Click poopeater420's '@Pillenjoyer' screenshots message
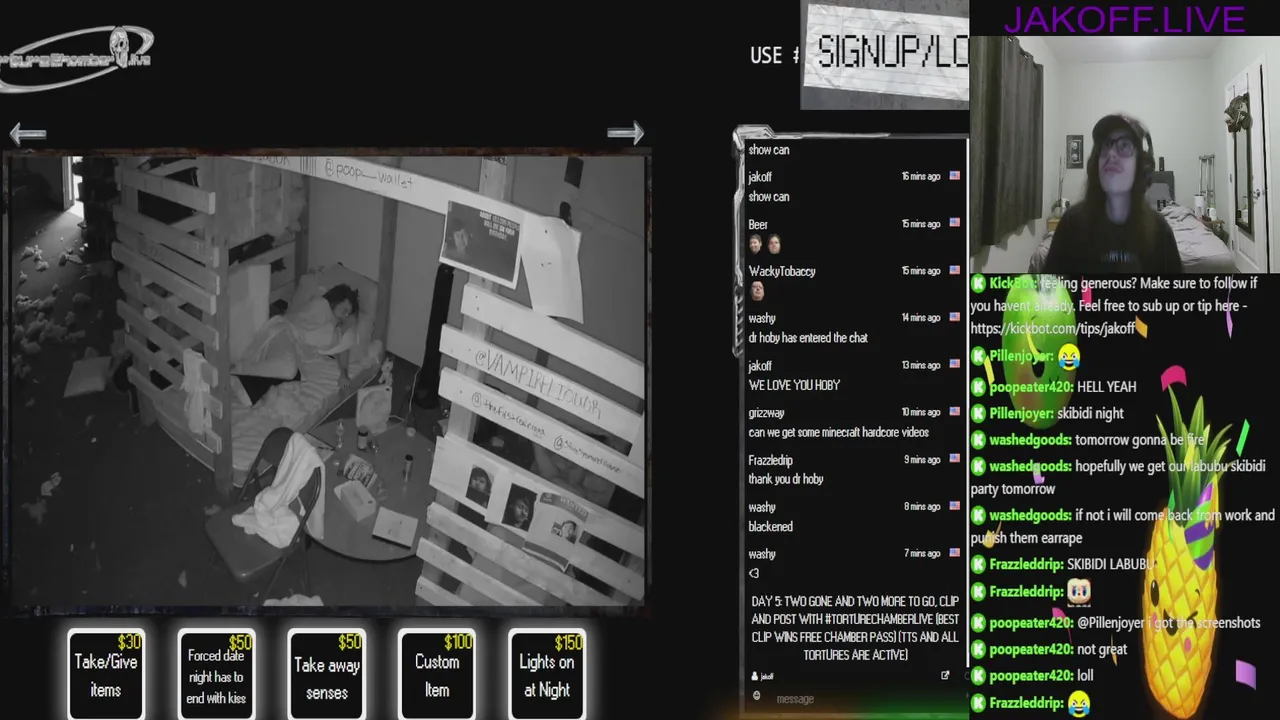 click(x=1169, y=623)
